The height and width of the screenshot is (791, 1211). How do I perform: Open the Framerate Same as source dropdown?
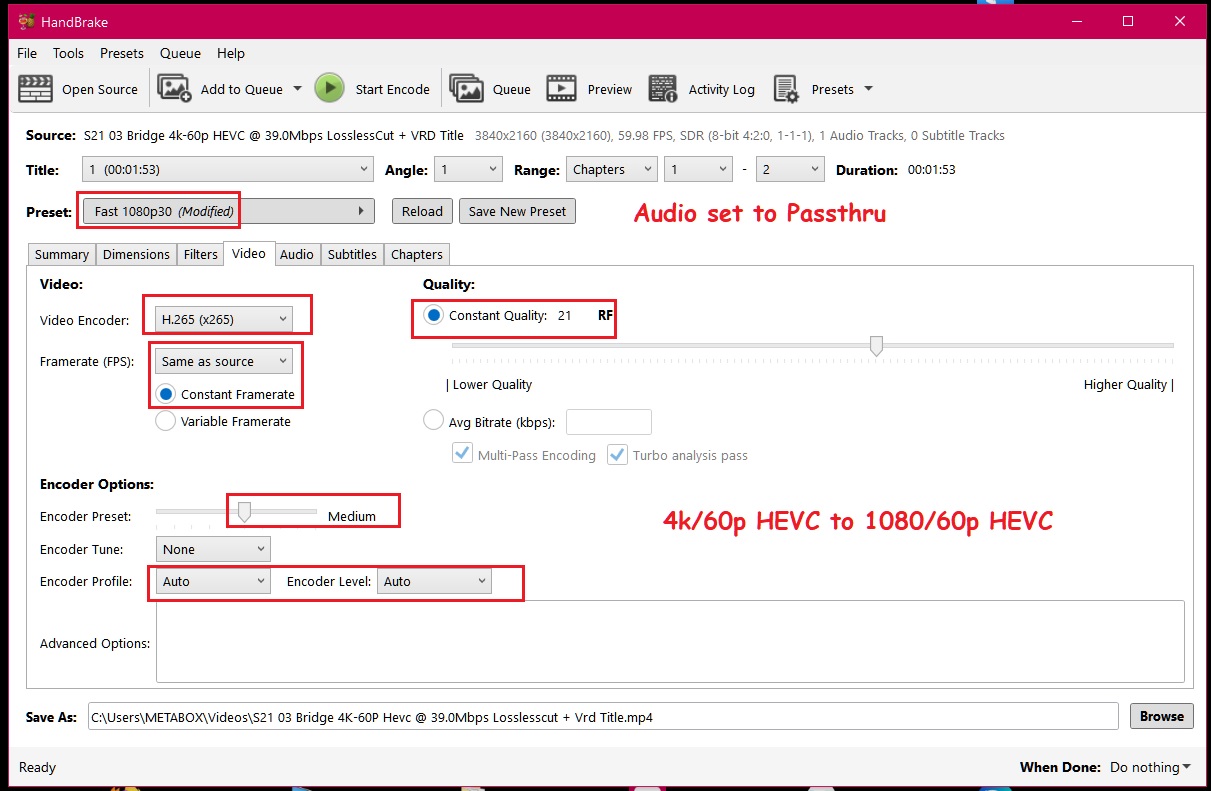(x=223, y=362)
